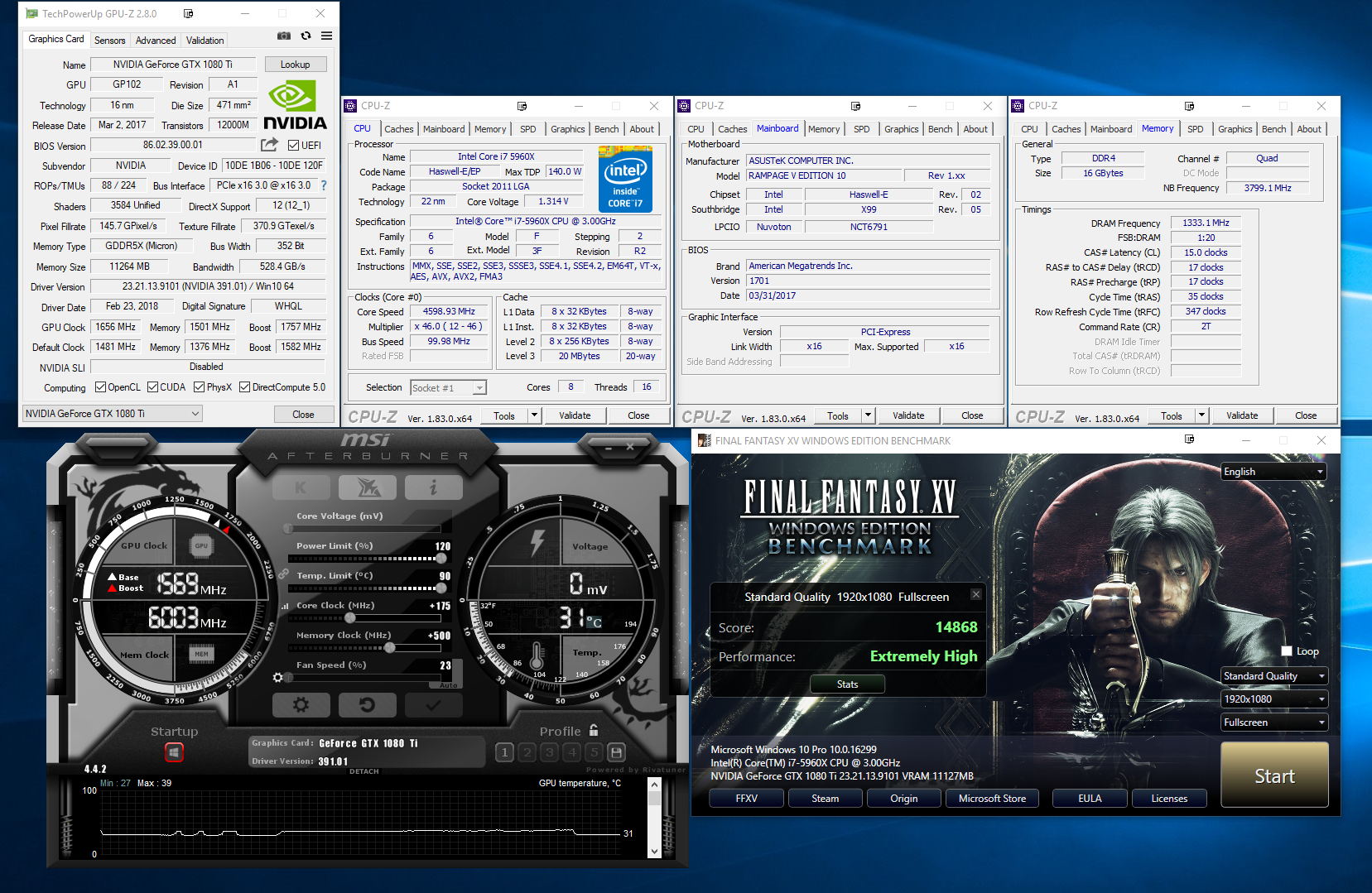The height and width of the screenshot is (893, 1372).
Task: Click the NVIDIA logo in GPU-Z
Action: (295, 105)
